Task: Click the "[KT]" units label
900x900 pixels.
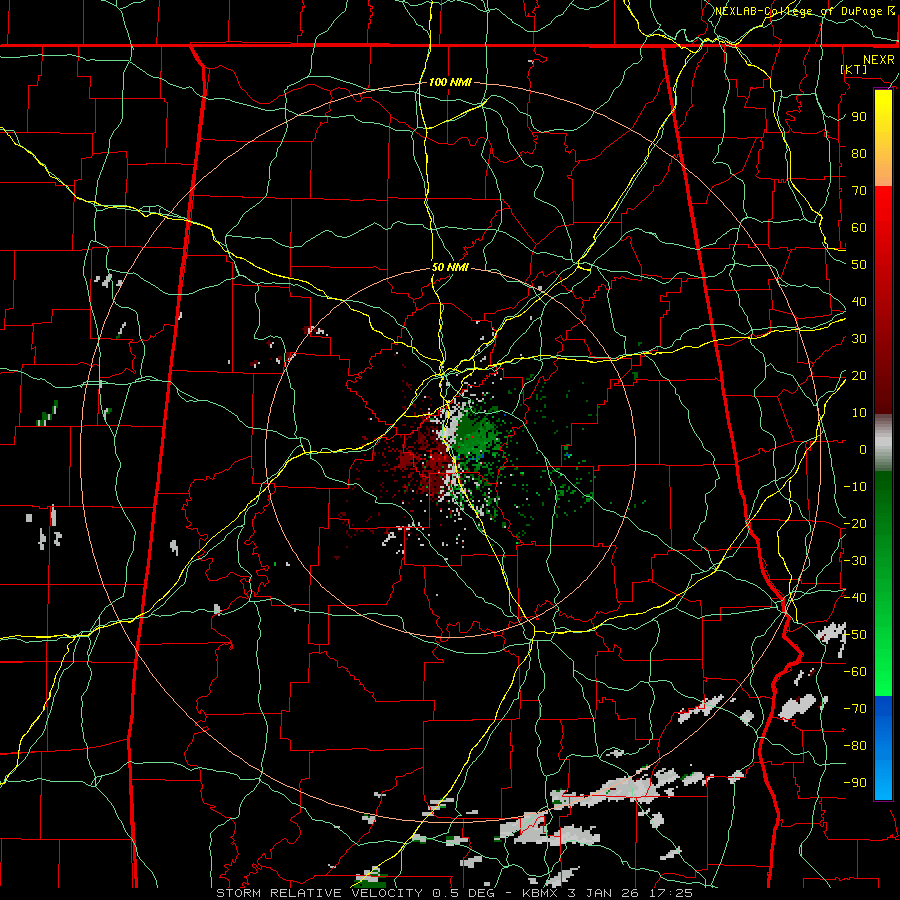Action: (x=855, y=69)
